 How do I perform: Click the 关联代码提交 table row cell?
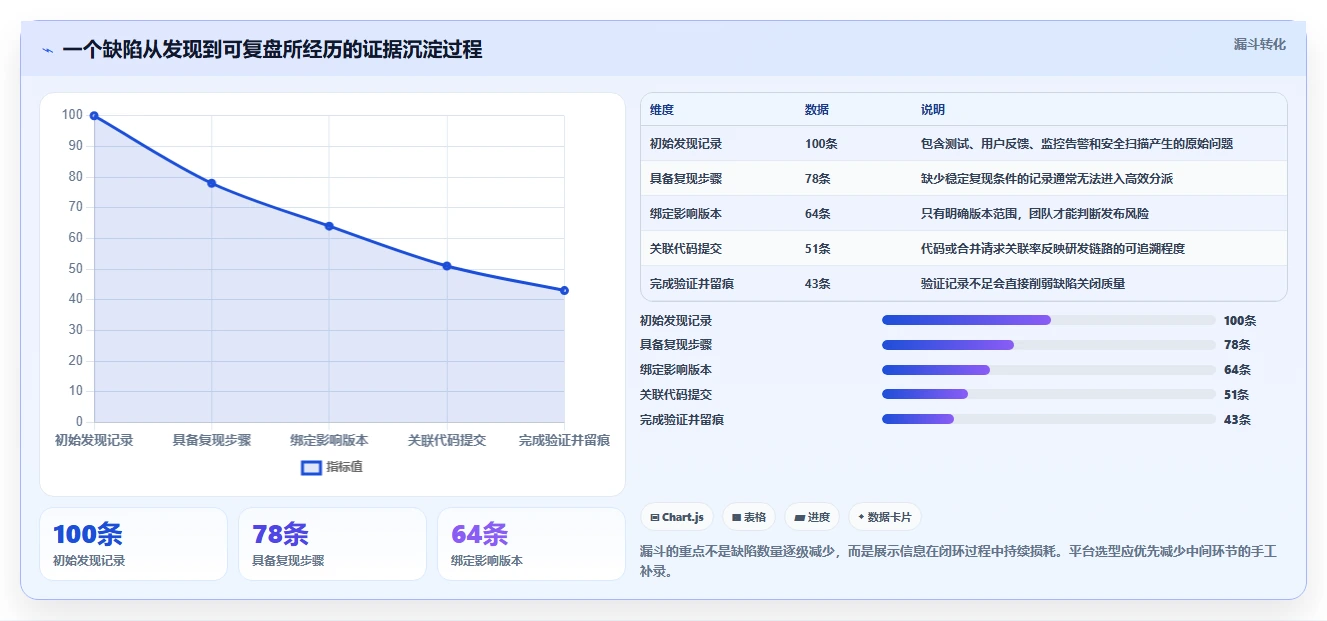(x=686, y=249)
